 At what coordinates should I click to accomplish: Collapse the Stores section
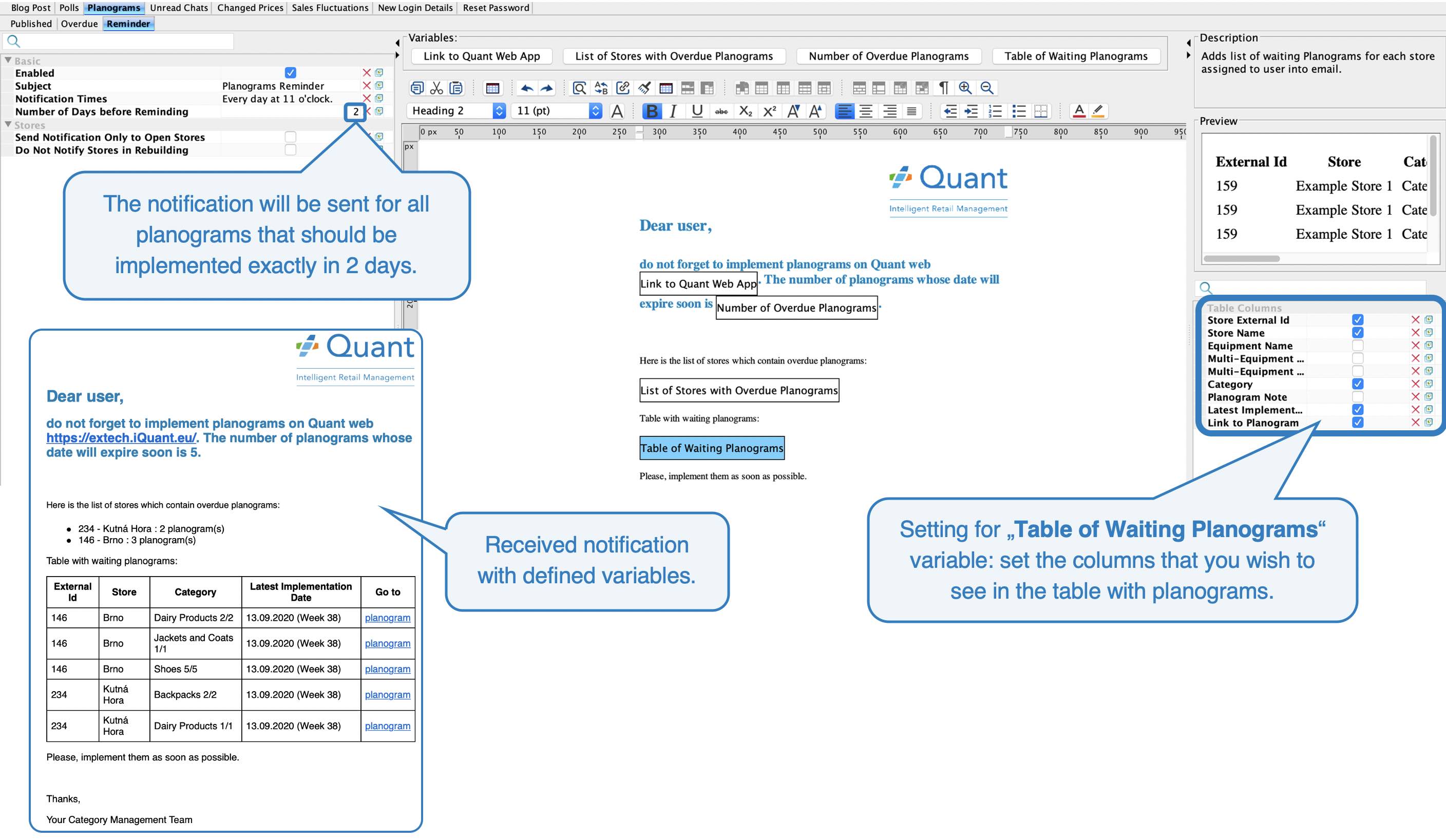tap(8, 124)
